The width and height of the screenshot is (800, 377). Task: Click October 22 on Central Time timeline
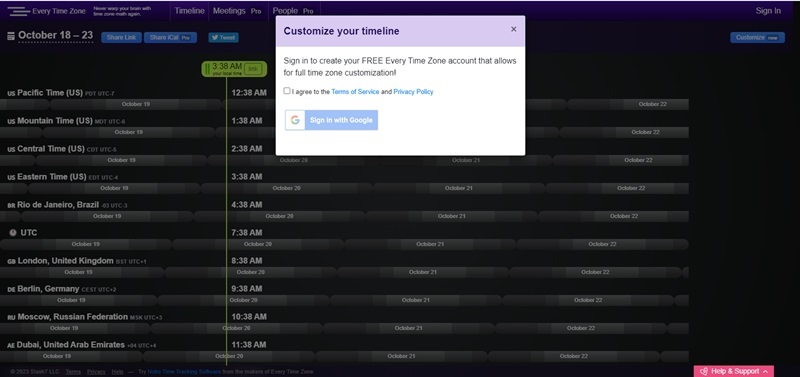638,160
